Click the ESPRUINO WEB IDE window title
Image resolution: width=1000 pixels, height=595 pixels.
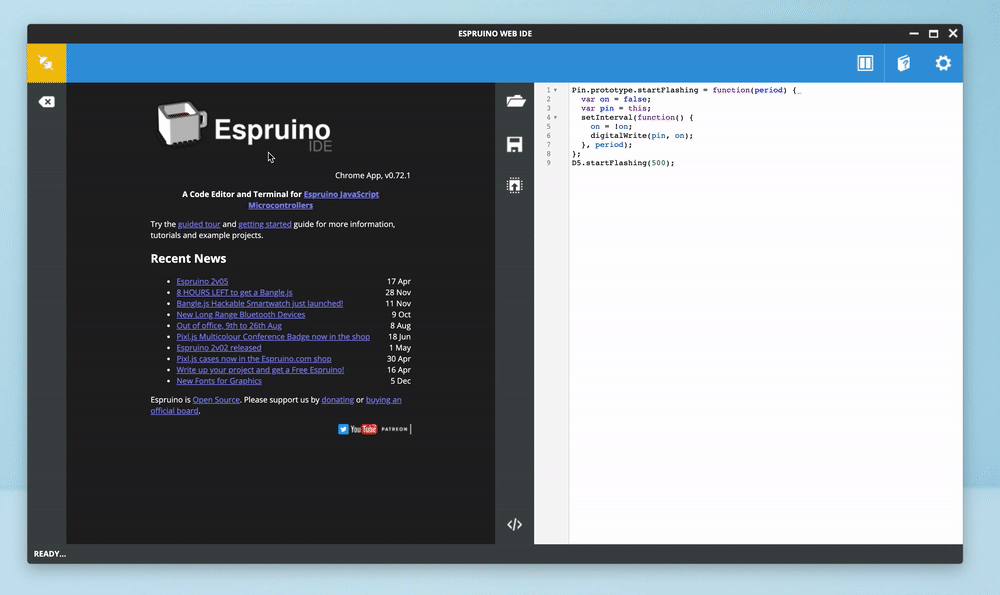495,34
